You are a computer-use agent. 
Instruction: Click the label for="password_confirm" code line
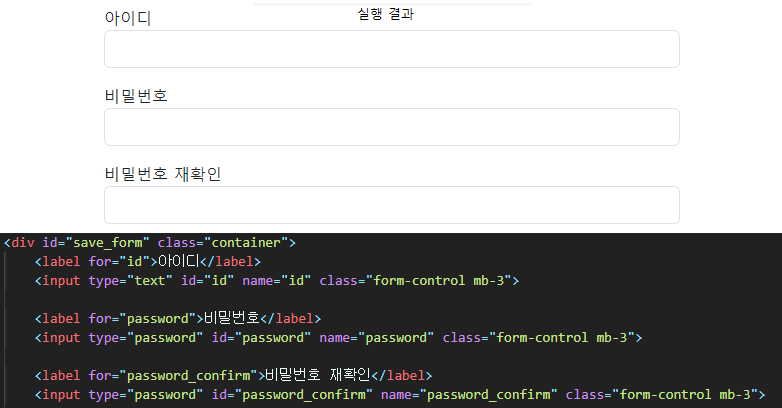(x=233, y=376)
